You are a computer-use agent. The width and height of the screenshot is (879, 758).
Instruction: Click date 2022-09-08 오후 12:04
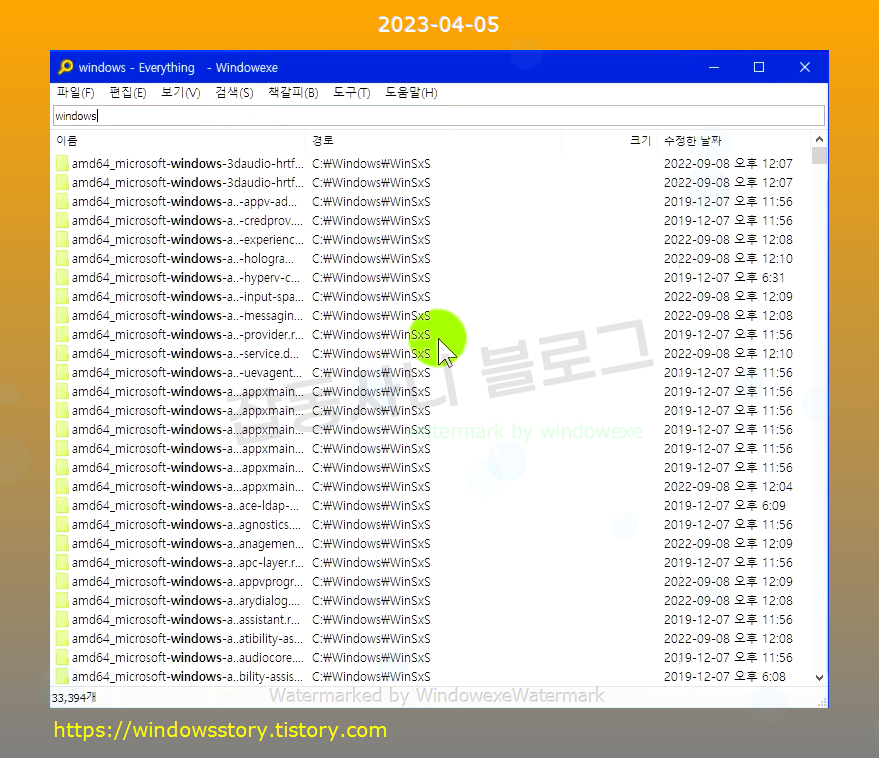point(728,487)
